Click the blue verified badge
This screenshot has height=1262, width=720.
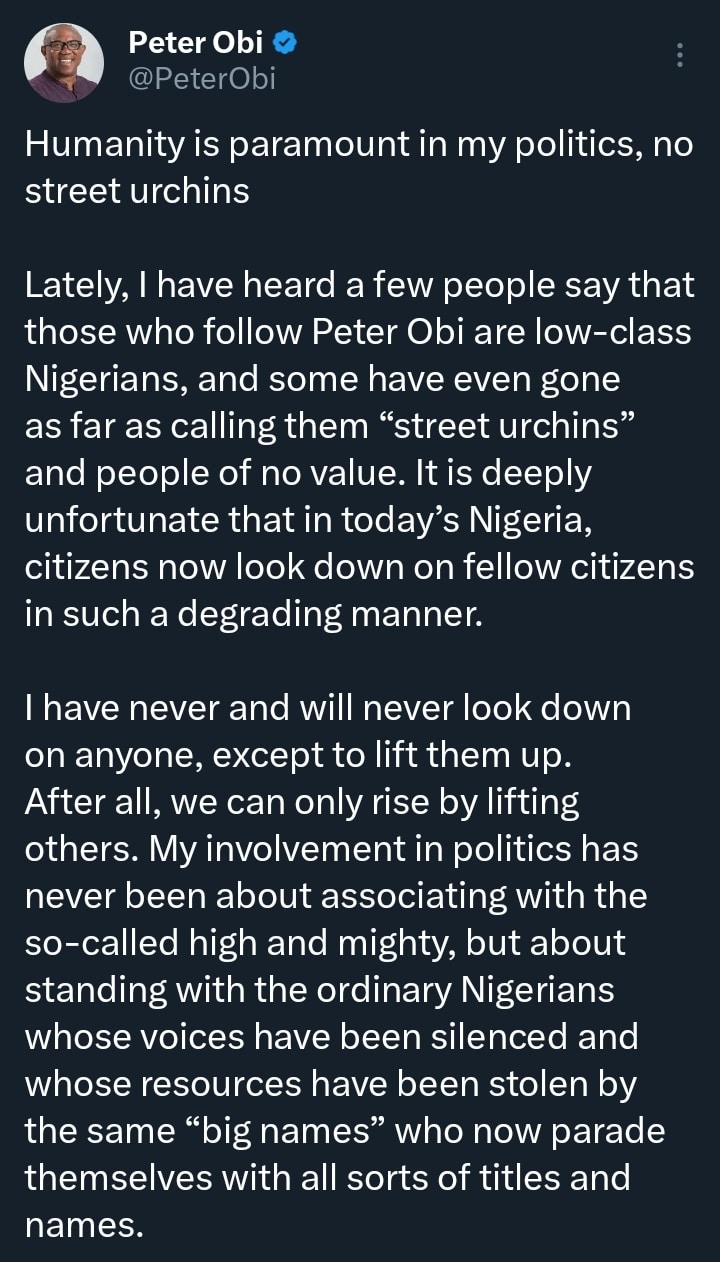click(284, 43)
